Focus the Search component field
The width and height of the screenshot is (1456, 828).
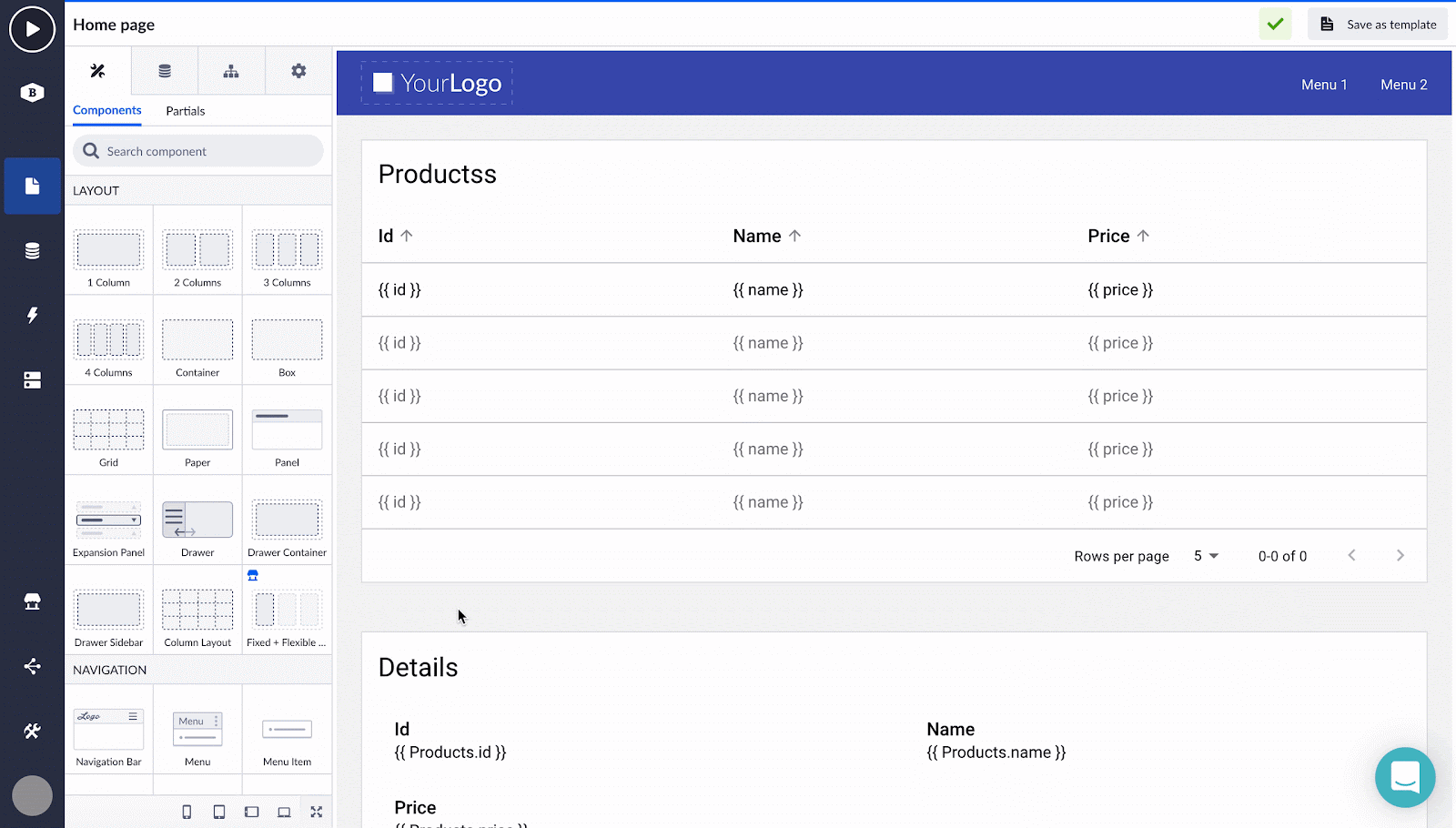pyautogui.click(x=198, y=151)
